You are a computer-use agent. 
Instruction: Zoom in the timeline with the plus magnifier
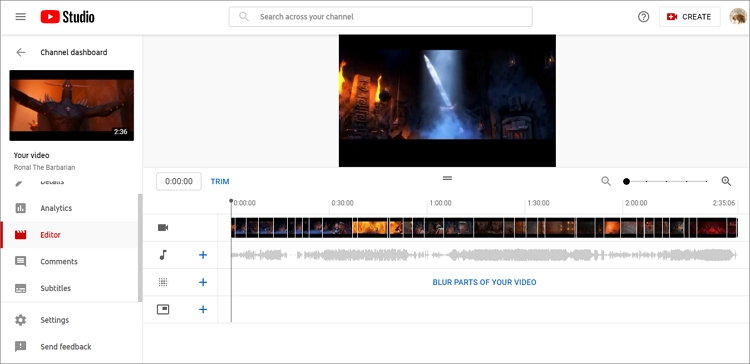(x=726, y=181)
